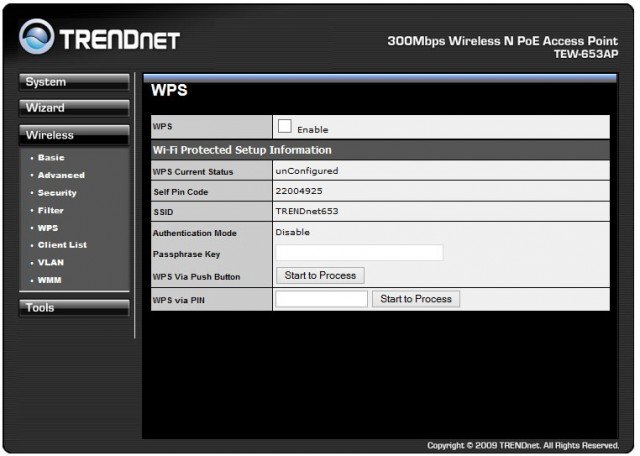Open the Tools menu section
Screen dimensions: 640x456
pos(74,309)
